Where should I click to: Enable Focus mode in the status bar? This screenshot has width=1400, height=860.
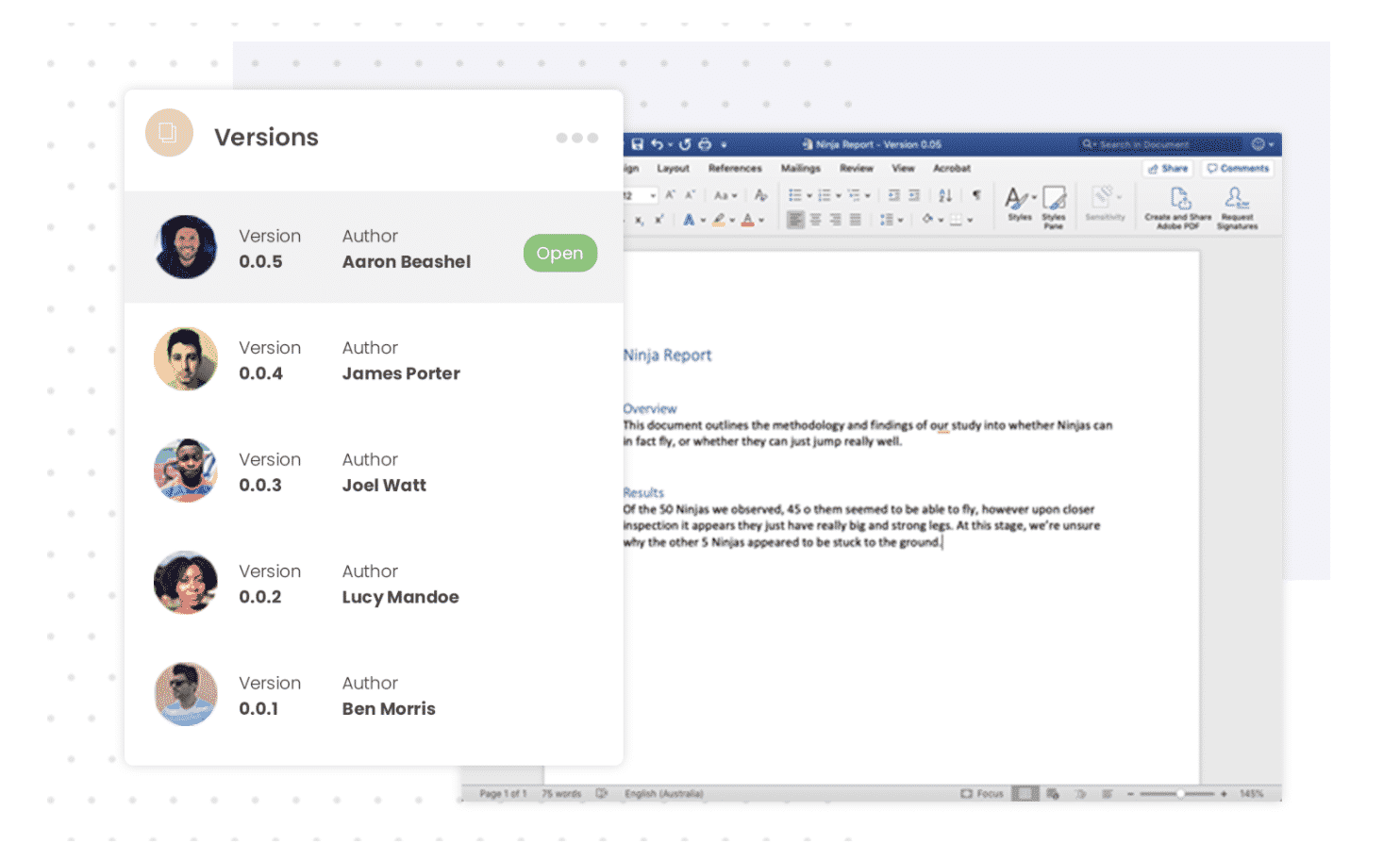click(x=984, y=793)
